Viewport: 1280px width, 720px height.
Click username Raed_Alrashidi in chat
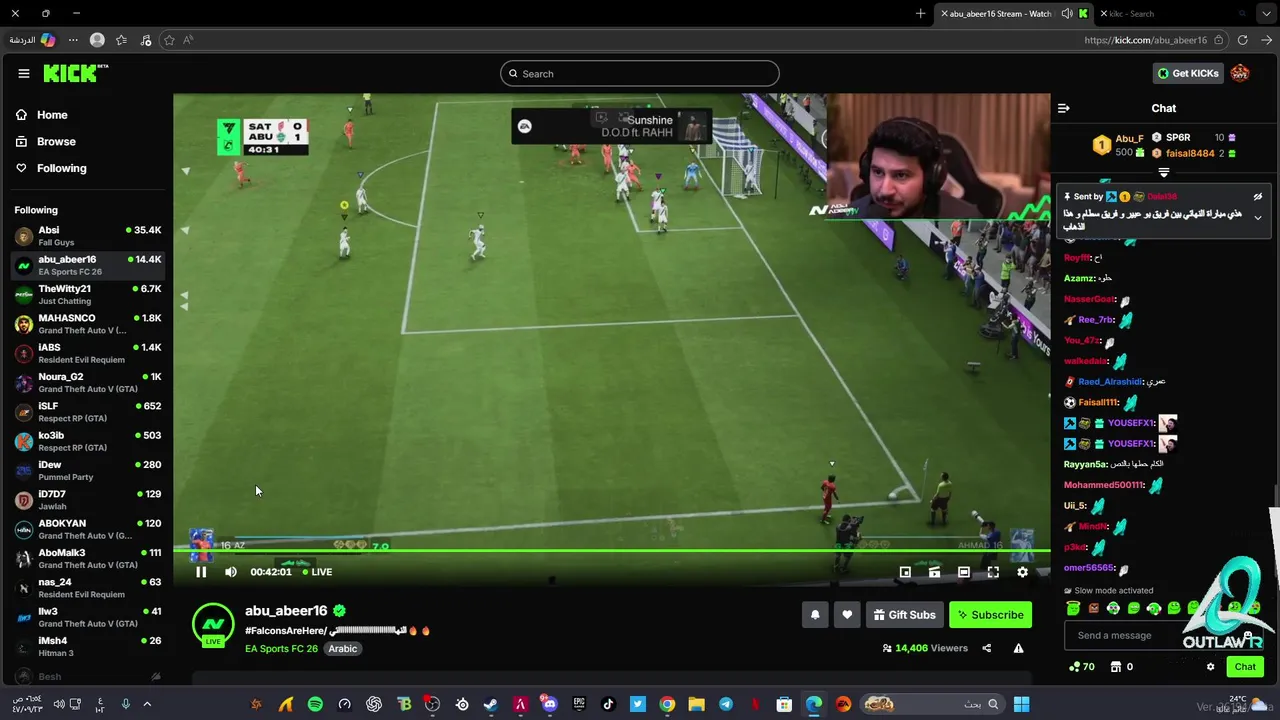(x=1110, y=381)
